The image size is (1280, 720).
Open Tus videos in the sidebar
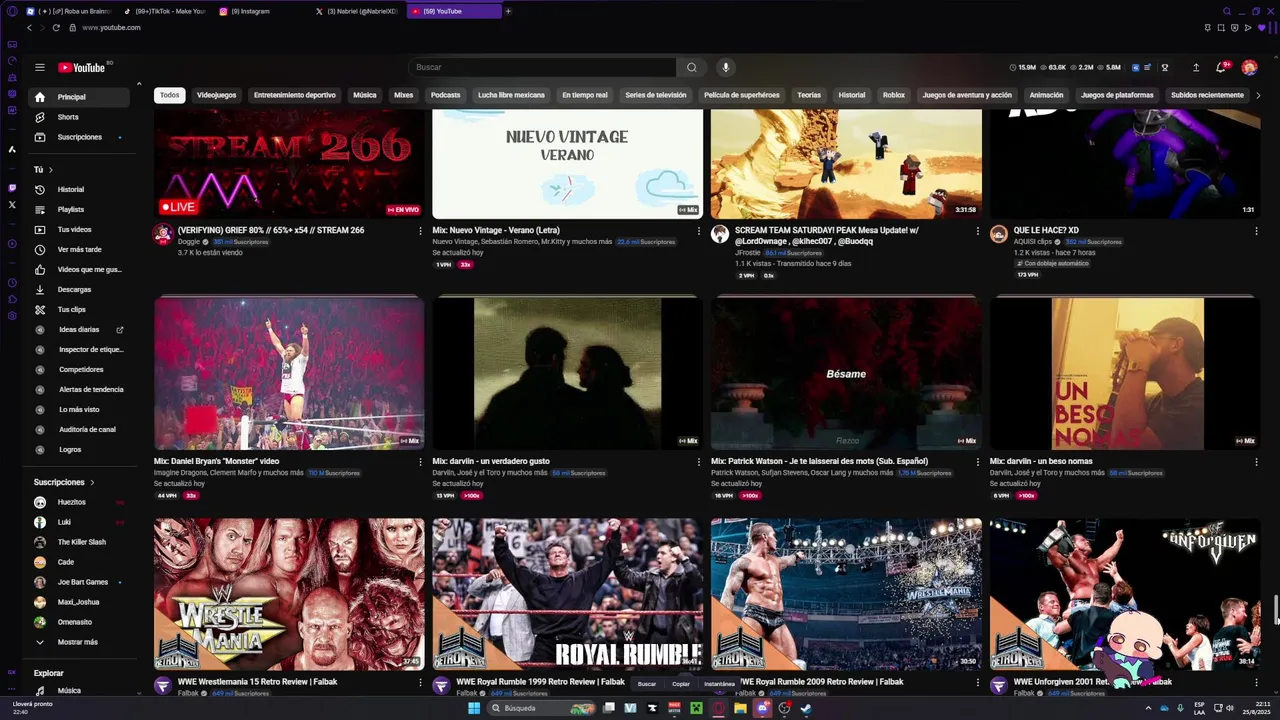80,229
